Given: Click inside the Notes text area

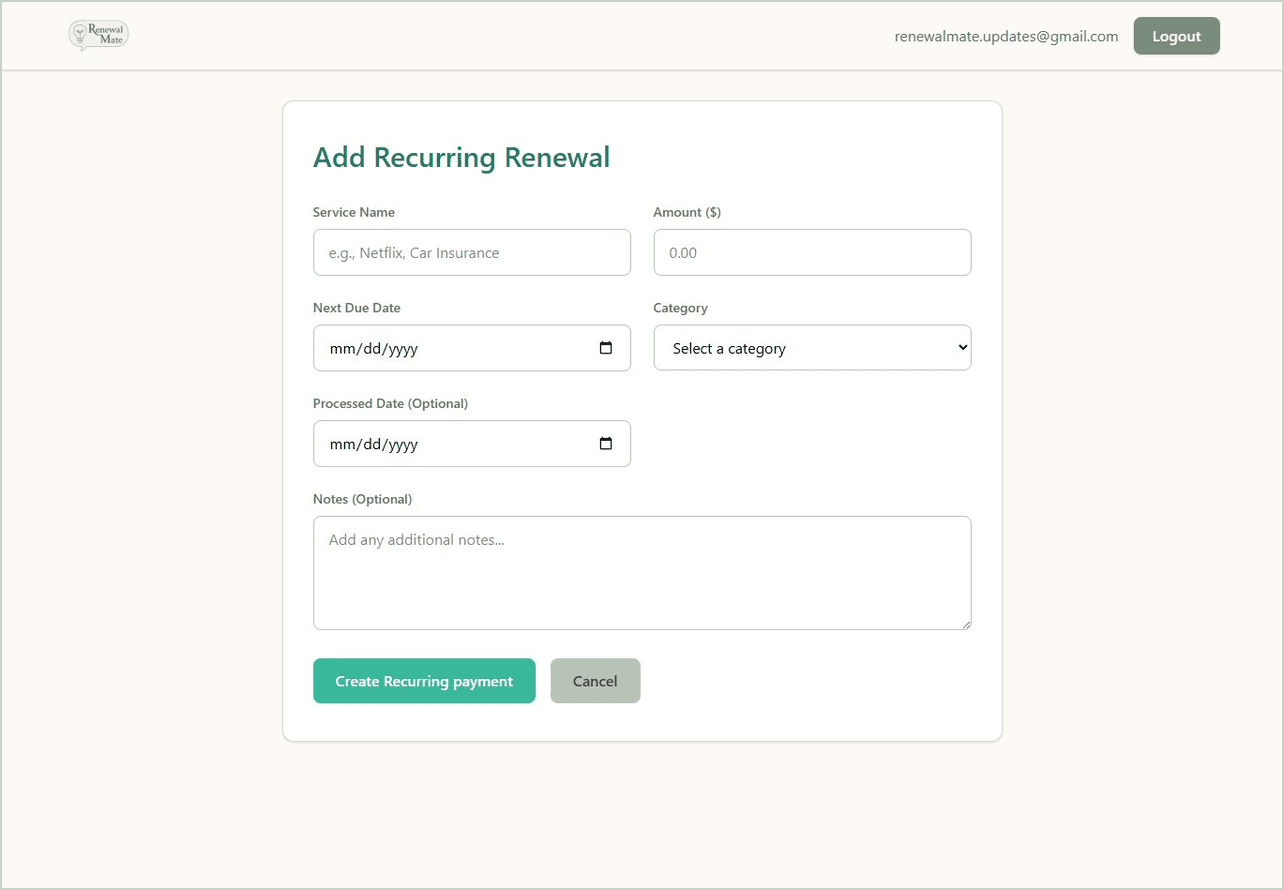Looking at the screenshot, I should pos(642,572).
